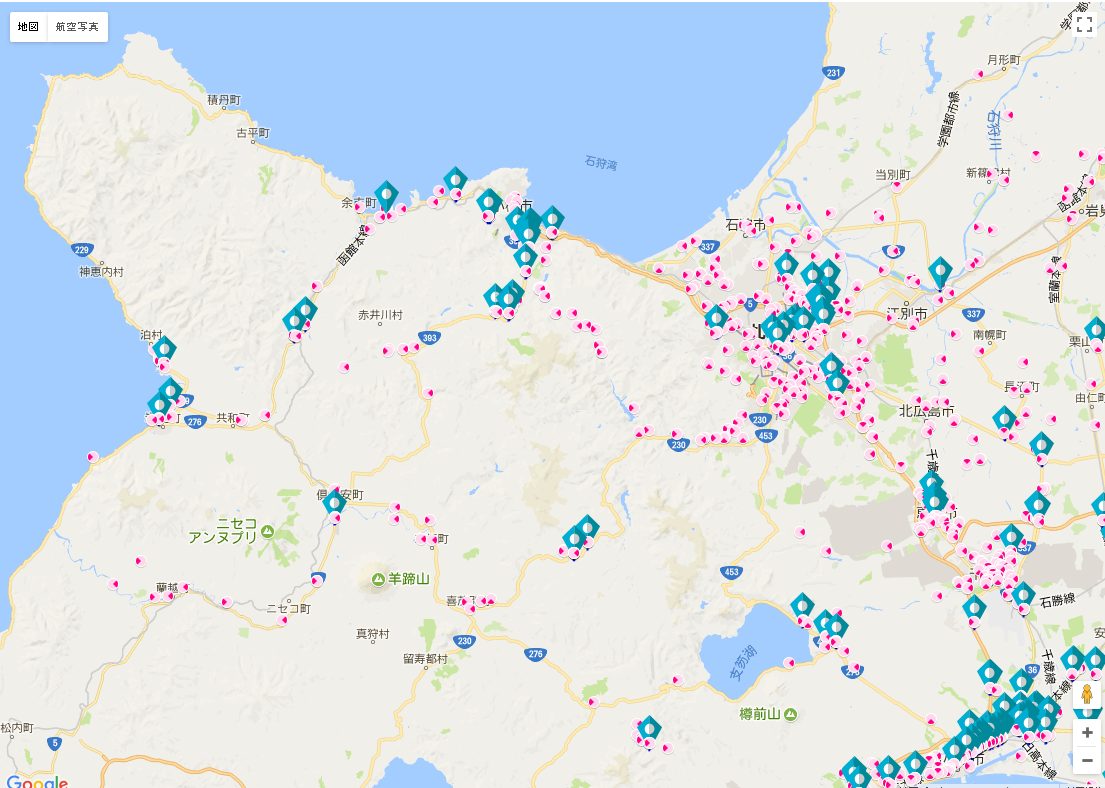Select the pink dot below 当別町 label
This screenshot has height=788, width=1105.
click(x=896, y=187)
